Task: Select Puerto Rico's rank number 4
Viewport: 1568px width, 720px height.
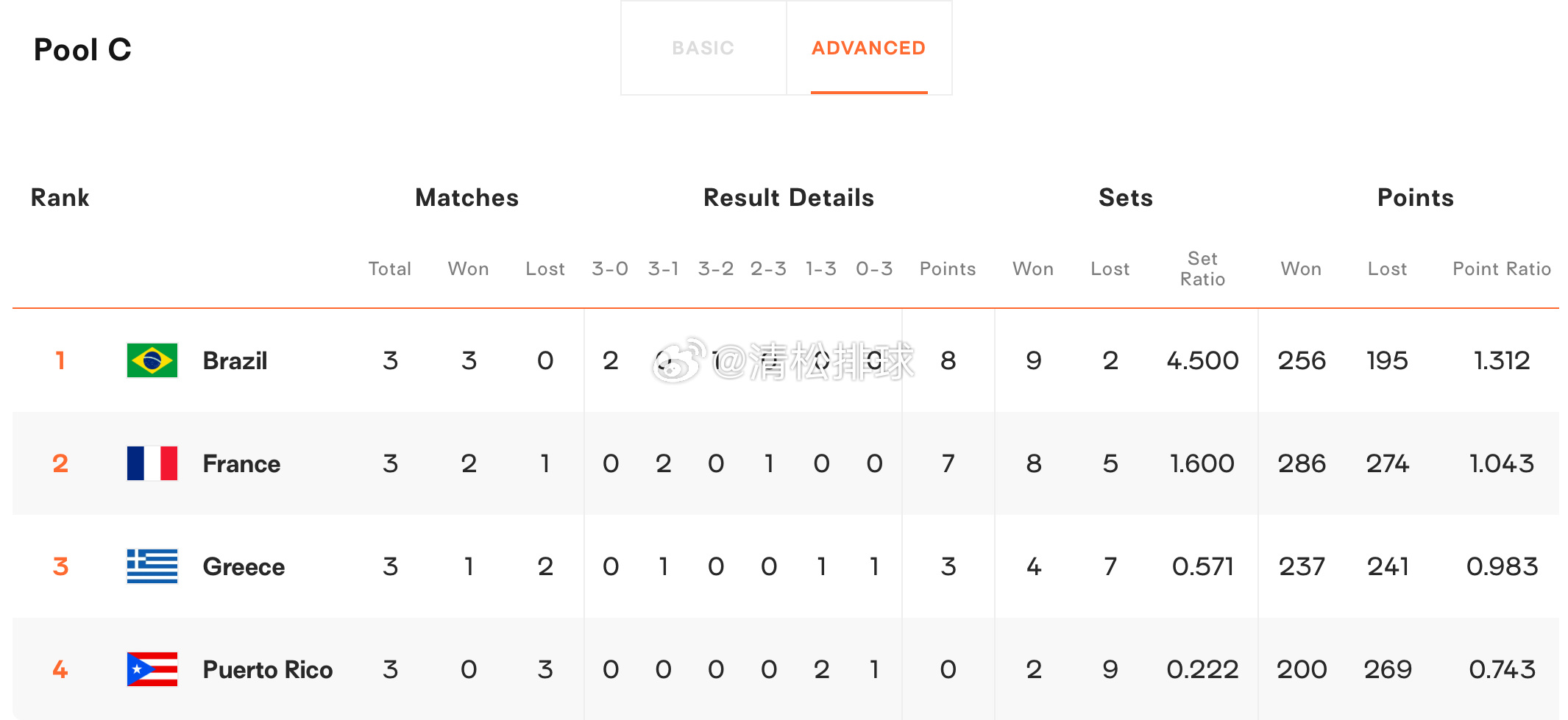Action: click(60, 669)
